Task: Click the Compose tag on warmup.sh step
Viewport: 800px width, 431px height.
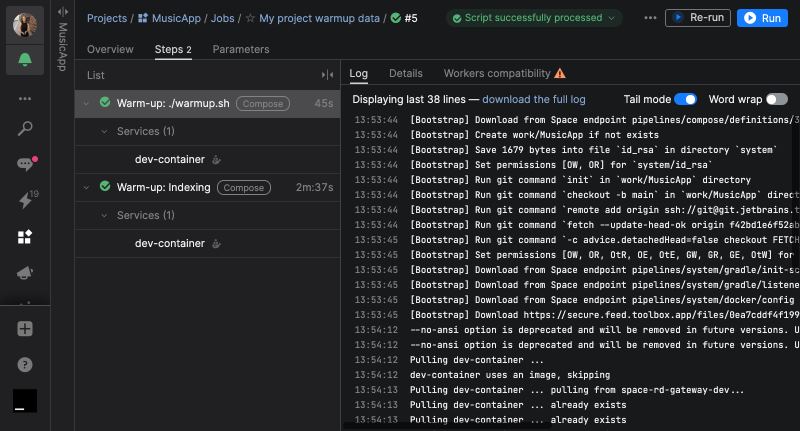Action: (263, 104)
